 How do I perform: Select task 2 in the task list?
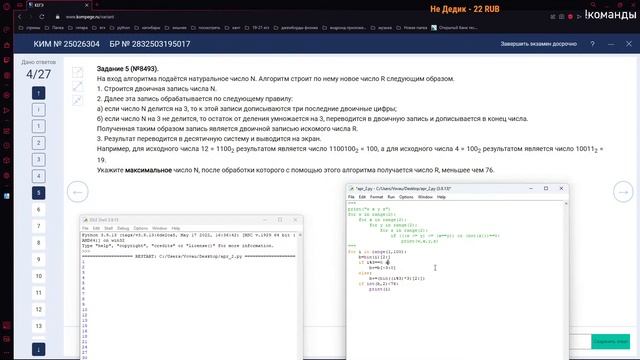pos(38,143)
